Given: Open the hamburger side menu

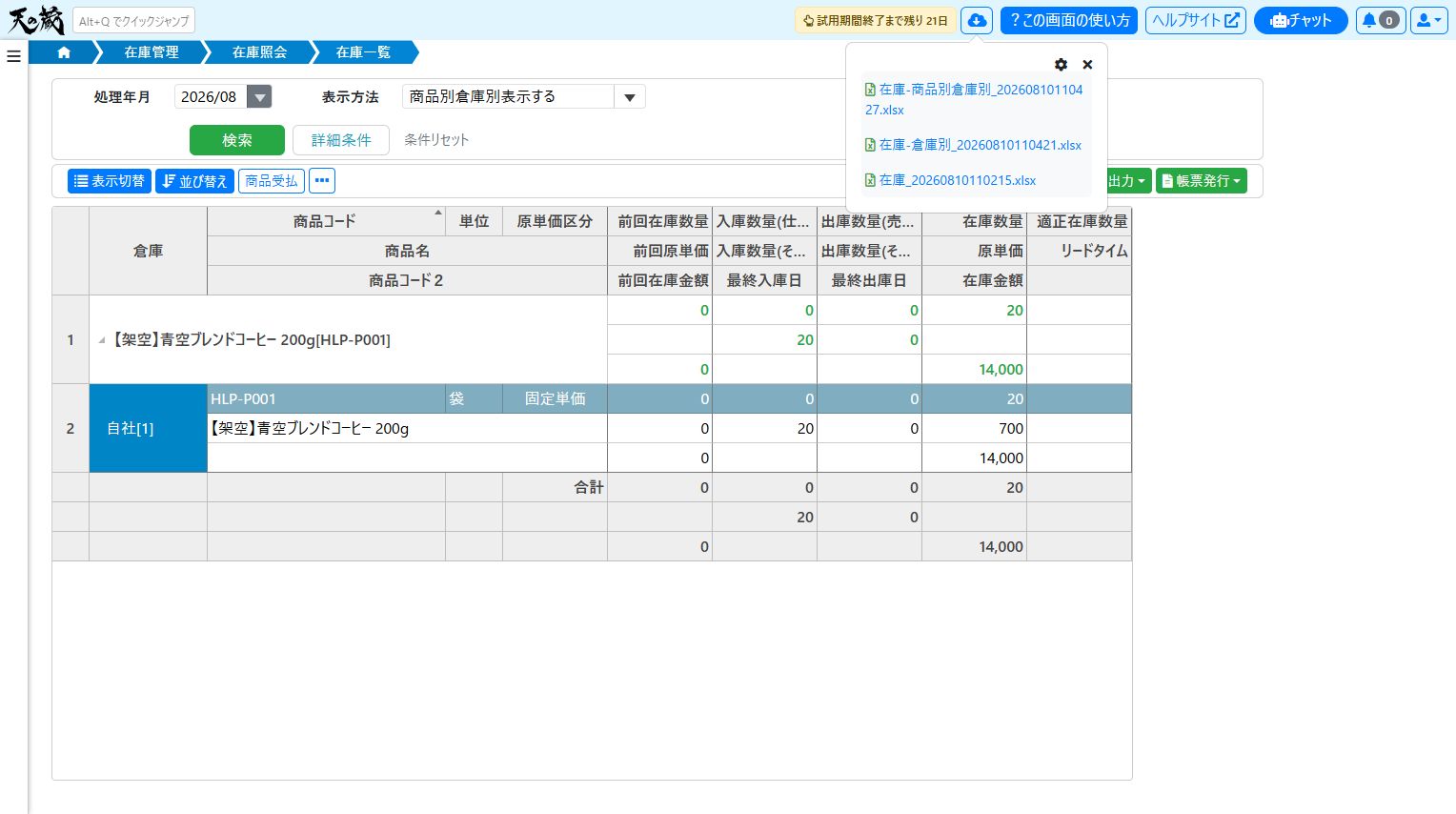Looking at the screenshot, I should pos(13,56).
